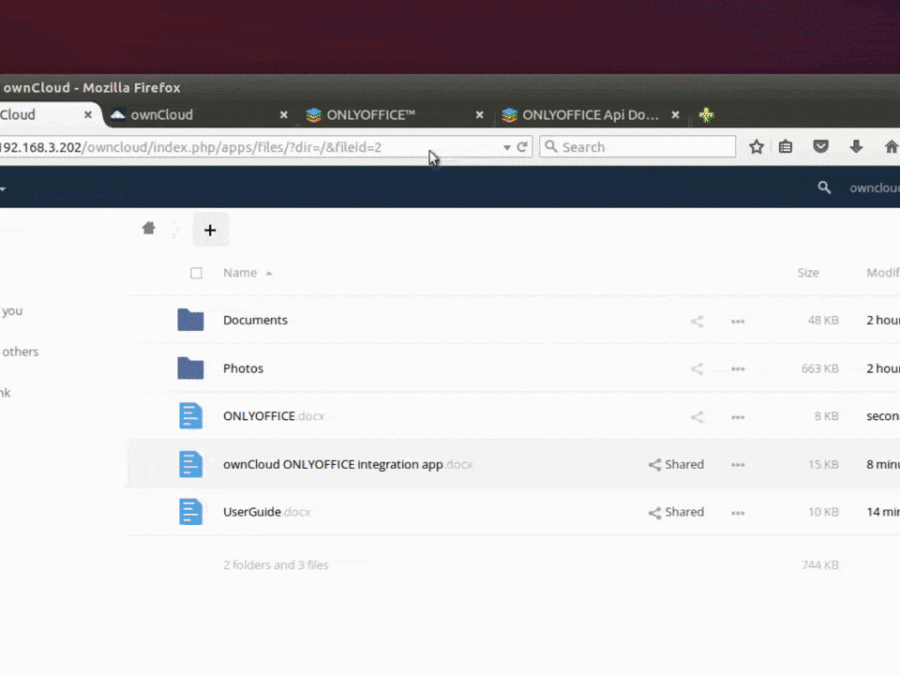Sort files by the Name column header
Viewport: 900px width, 675px height.
(x=240, y=273)
